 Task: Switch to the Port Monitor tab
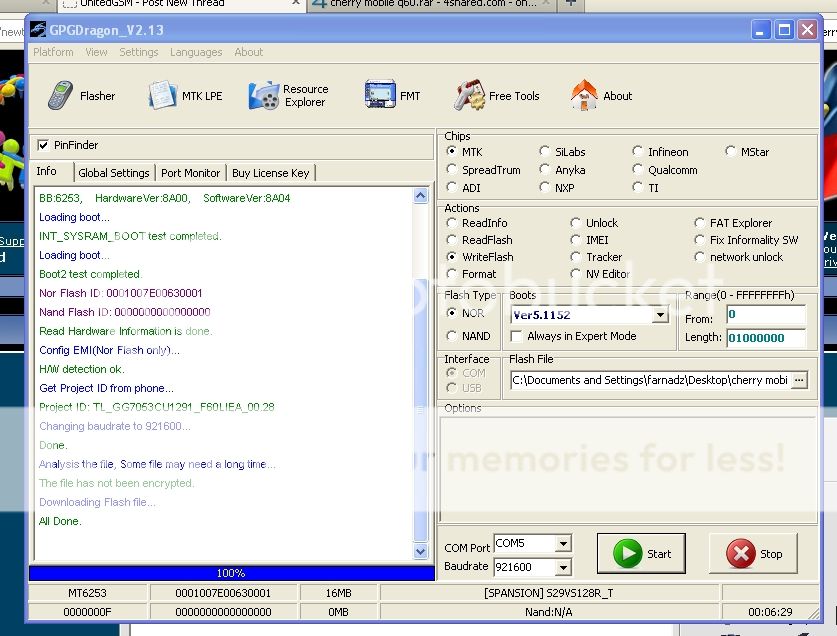[190, 173]
